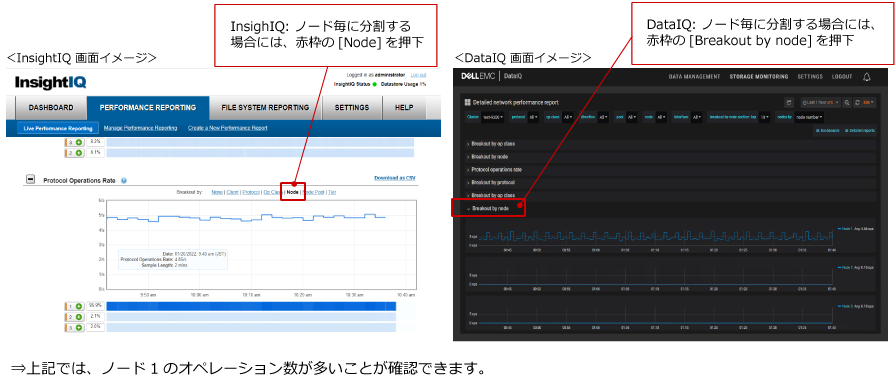
Task: Click green plus on the 95.9% node row
Action: [79, 307]
